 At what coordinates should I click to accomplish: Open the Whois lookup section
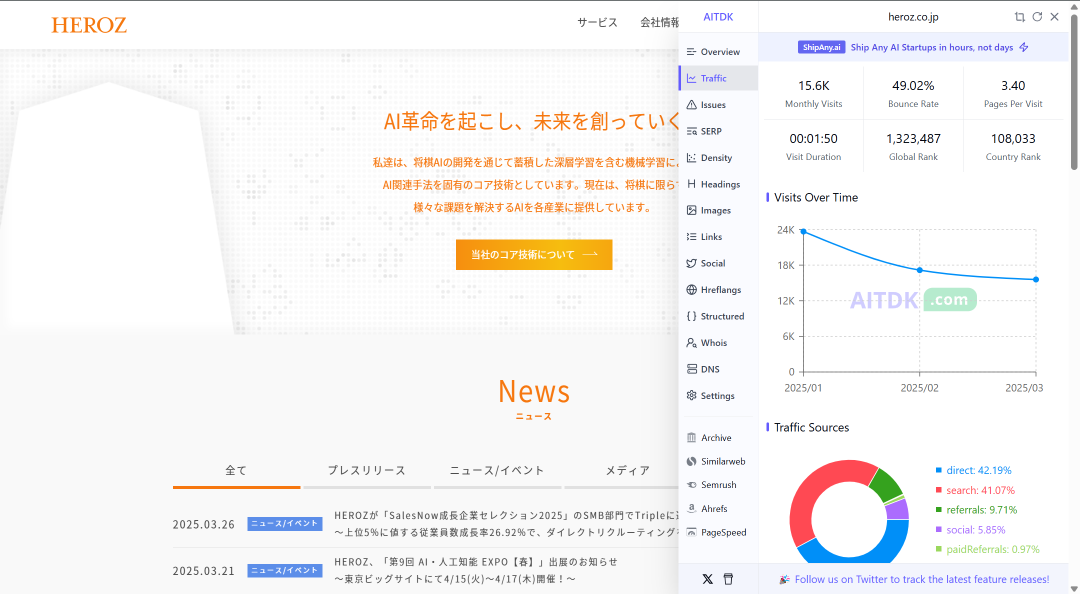[718, 342]
